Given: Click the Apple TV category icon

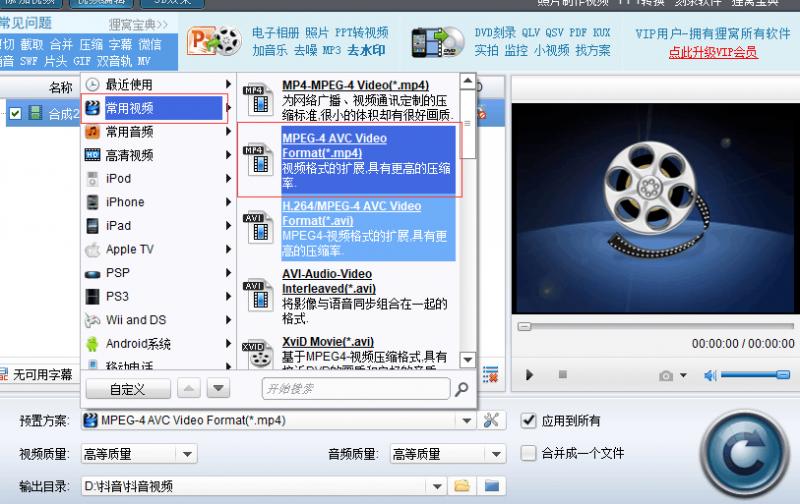Looking at the screenshot, I should (x=92, y=249).
